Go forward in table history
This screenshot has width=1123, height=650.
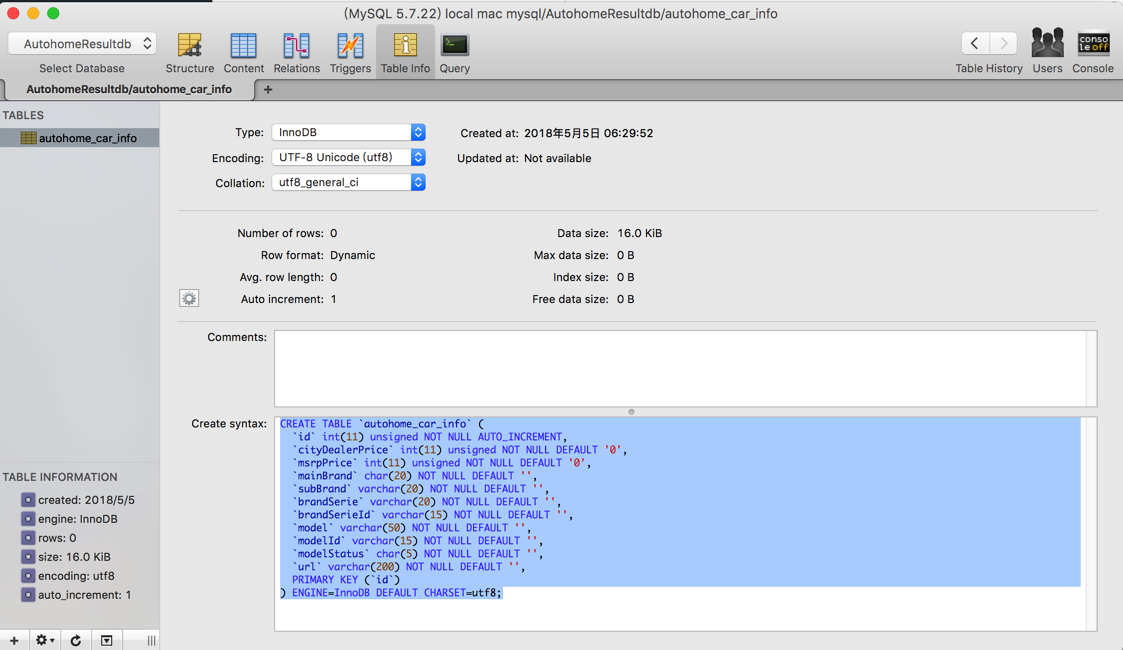point(1003,44)
